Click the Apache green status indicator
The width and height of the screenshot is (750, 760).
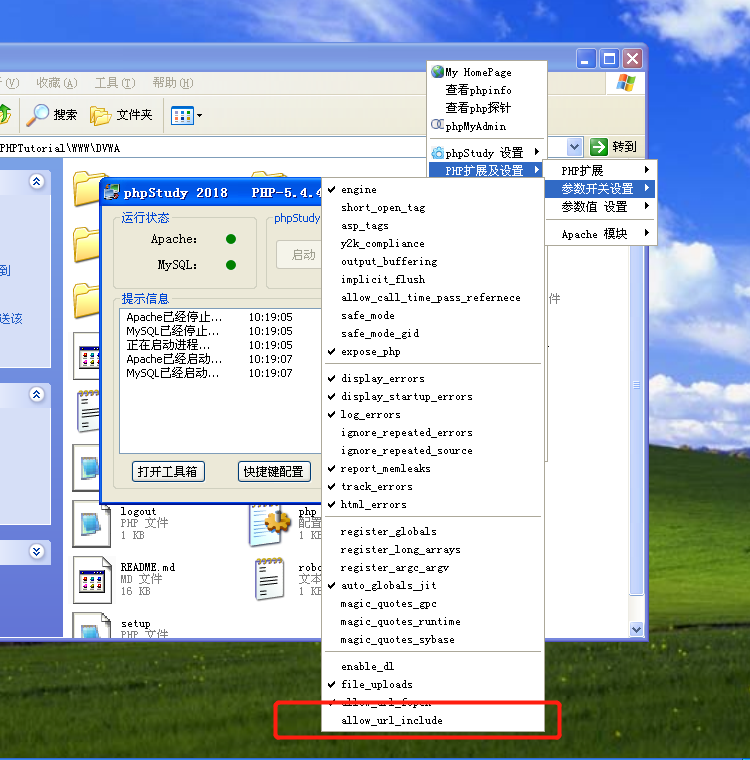click(x=231, y=239)
